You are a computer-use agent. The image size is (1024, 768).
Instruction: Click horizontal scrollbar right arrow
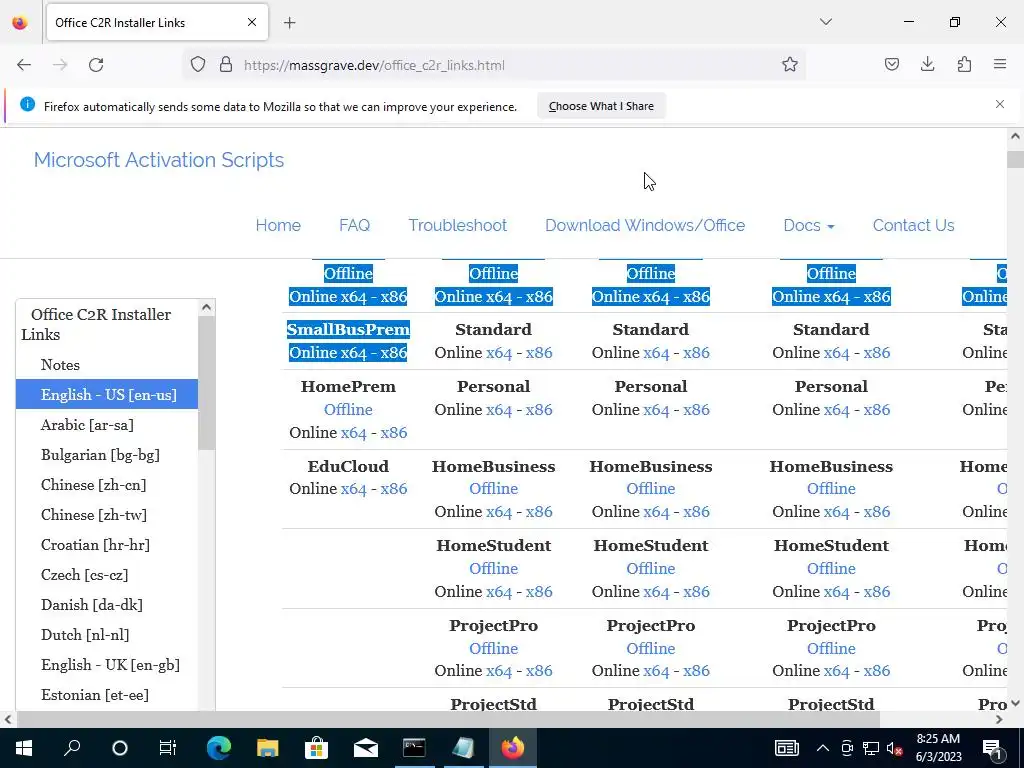pos(999,719)
